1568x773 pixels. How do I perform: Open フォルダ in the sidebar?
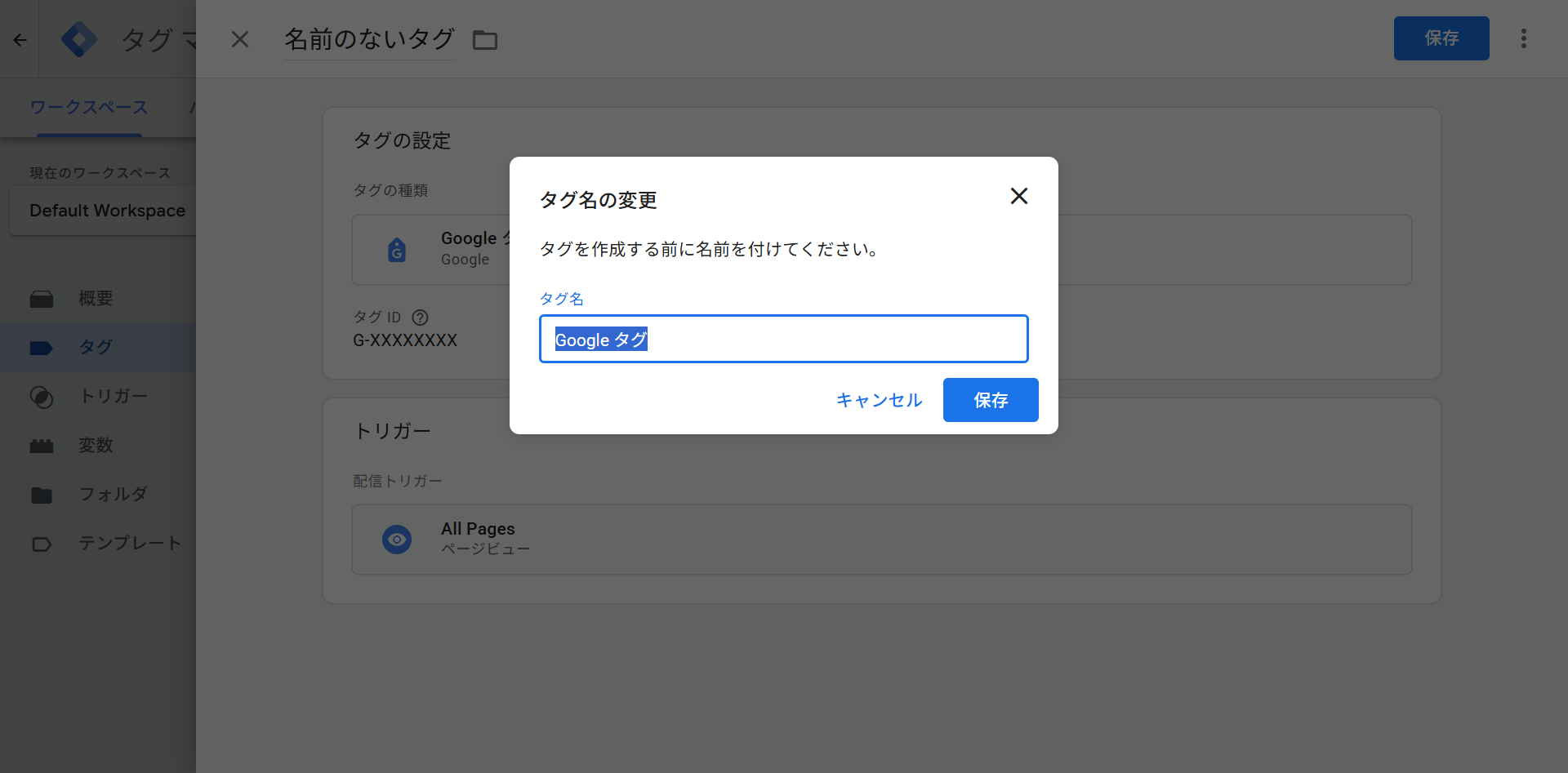point(112,495)
